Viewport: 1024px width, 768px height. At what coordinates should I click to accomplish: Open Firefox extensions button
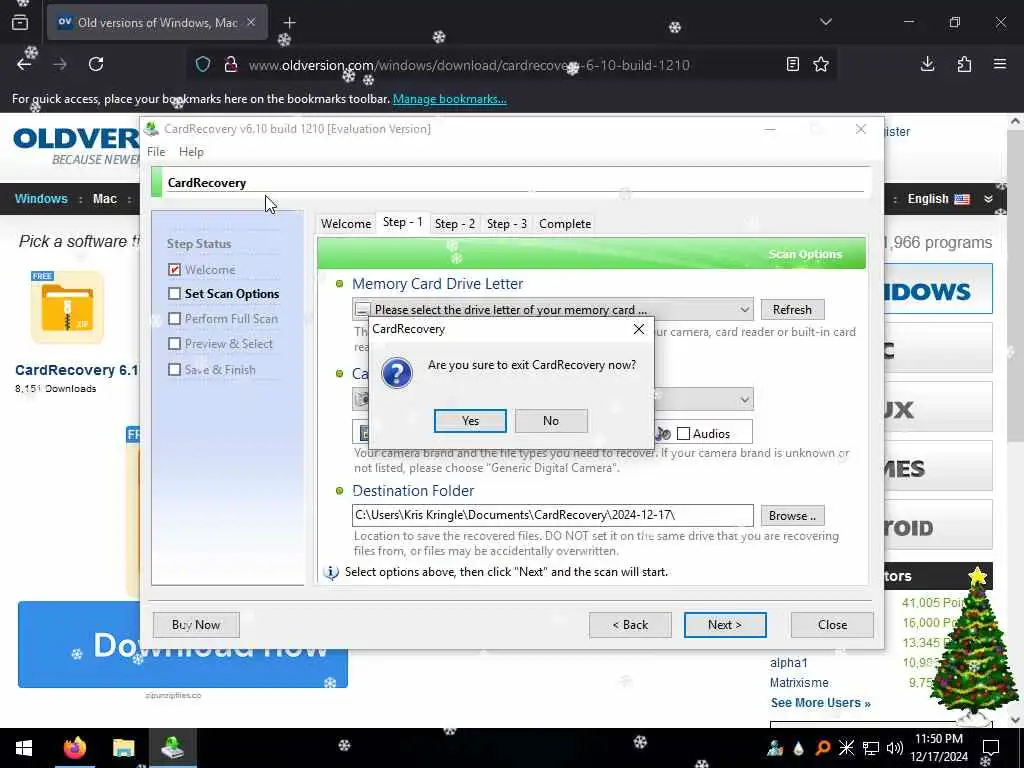pyautogui.click(x=964, y=64)
